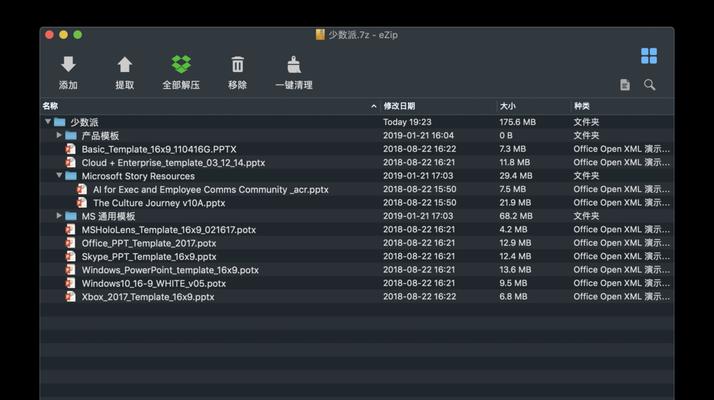Click the Skype_PPT_Template file icon
Screen dimensions: 714x400
click(x=70, y=256)
